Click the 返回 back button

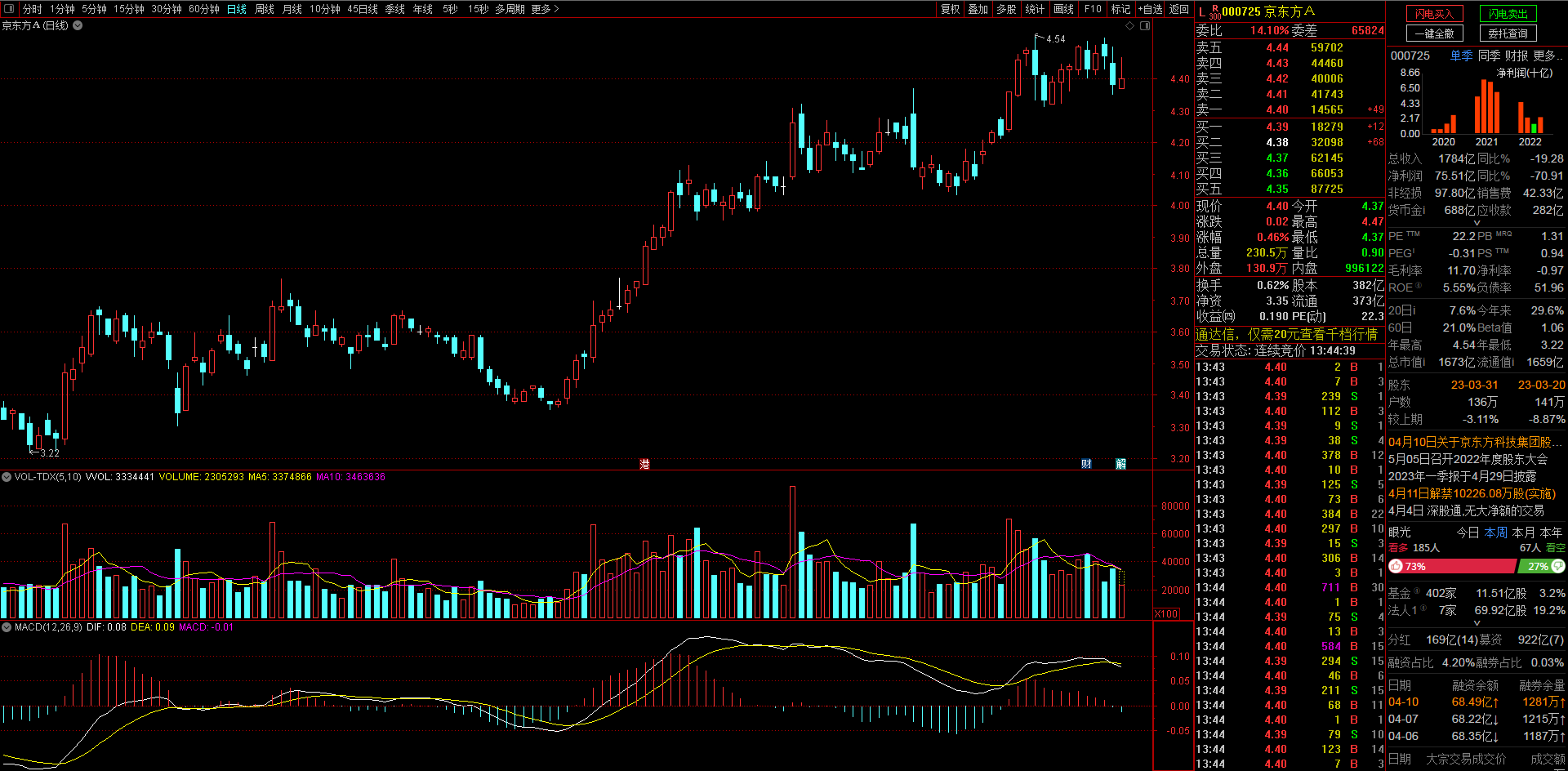tap(1178, 9)
